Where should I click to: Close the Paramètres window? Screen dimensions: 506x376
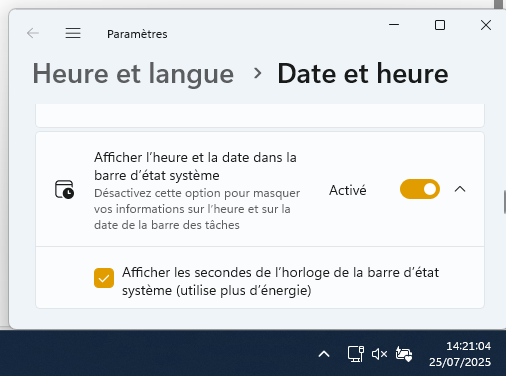[x=486, y=25]
